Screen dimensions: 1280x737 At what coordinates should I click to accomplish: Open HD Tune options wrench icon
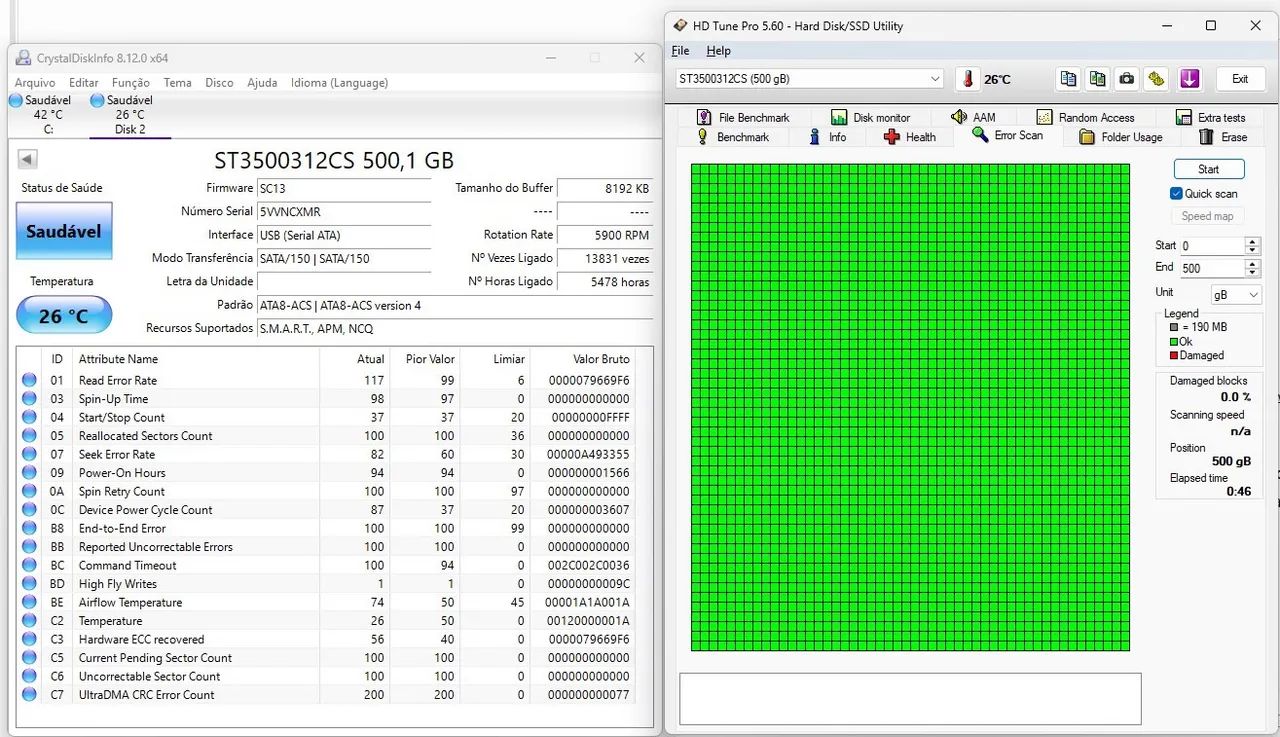(x=1157, y=79)
